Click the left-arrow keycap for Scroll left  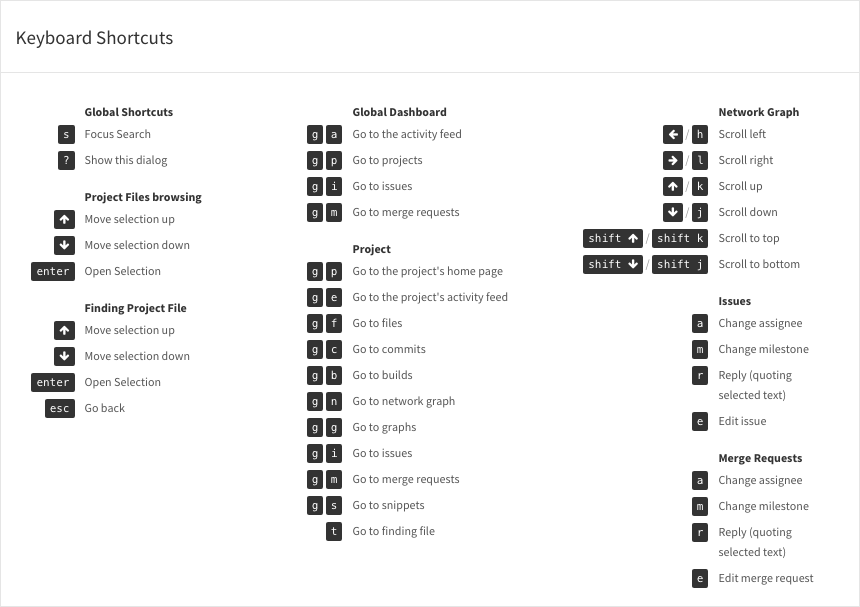pyautogui.click(x=674, y=134)
